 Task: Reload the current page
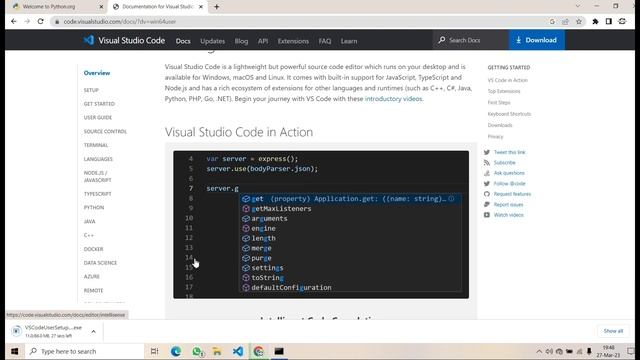pyautogui.click(x=40, y=21)
